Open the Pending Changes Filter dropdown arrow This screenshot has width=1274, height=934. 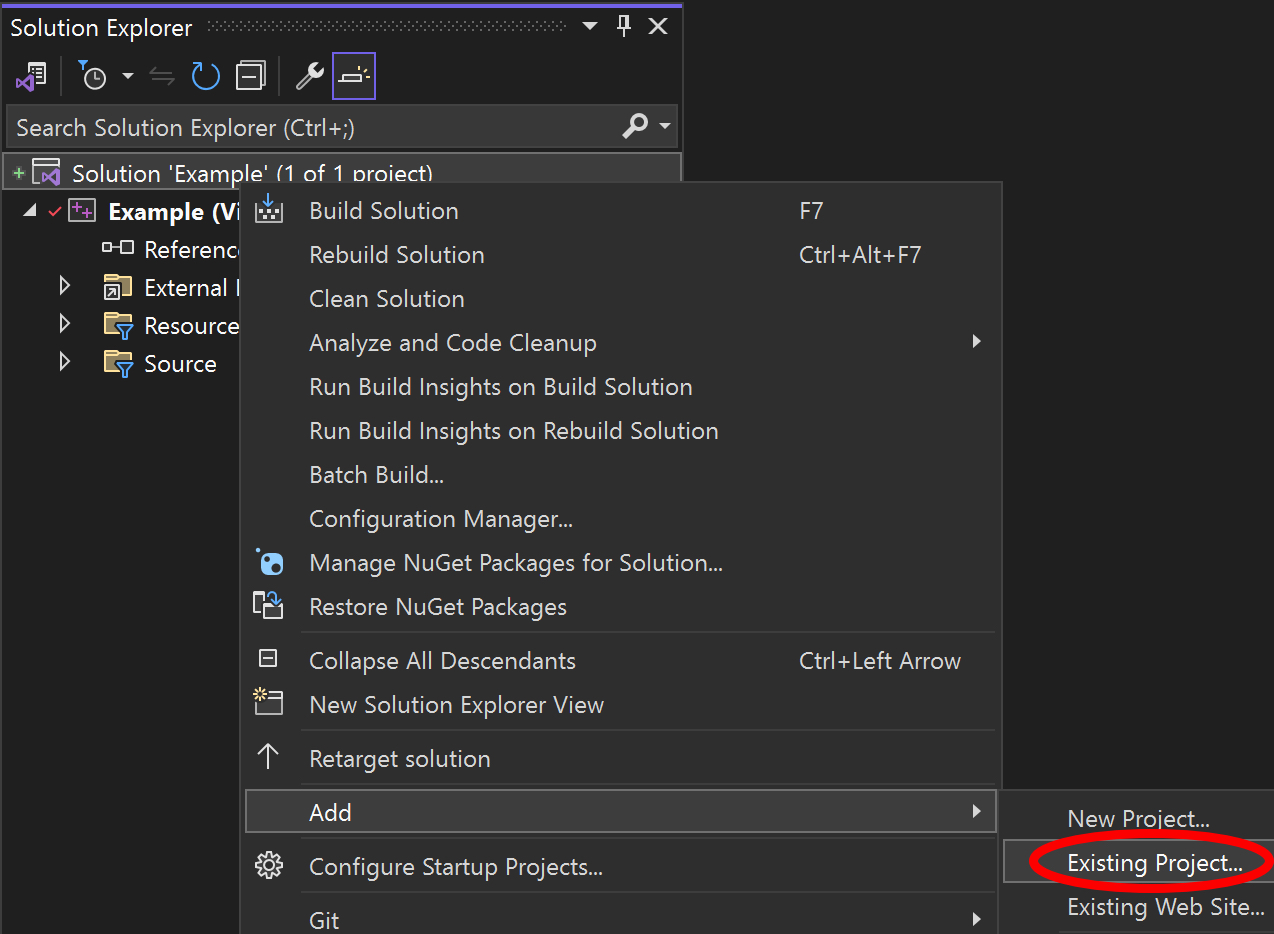[127, 76]
